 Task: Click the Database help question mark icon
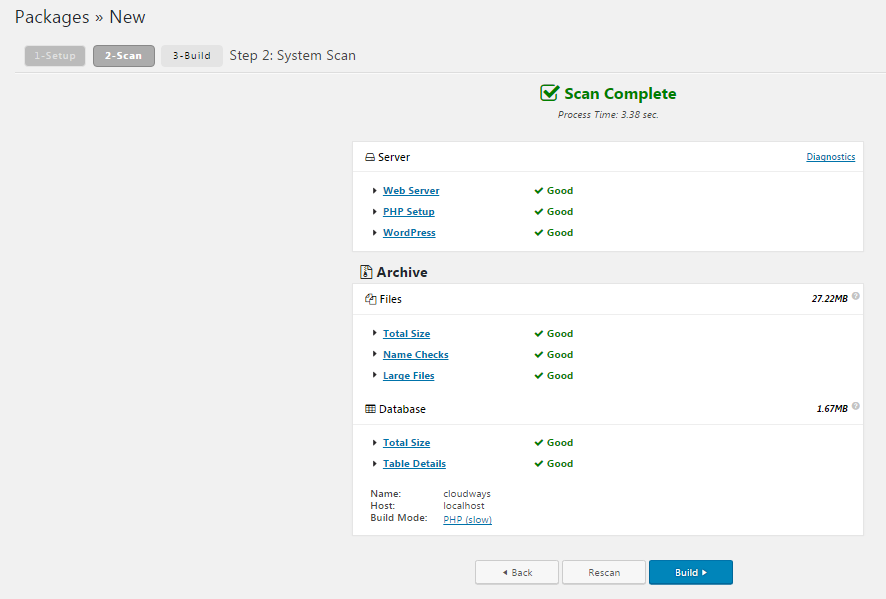point(856,407)
